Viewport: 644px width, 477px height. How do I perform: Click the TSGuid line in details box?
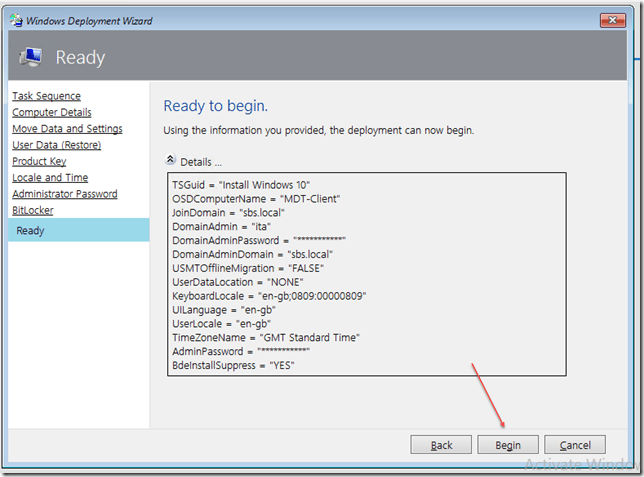[241, 185]
